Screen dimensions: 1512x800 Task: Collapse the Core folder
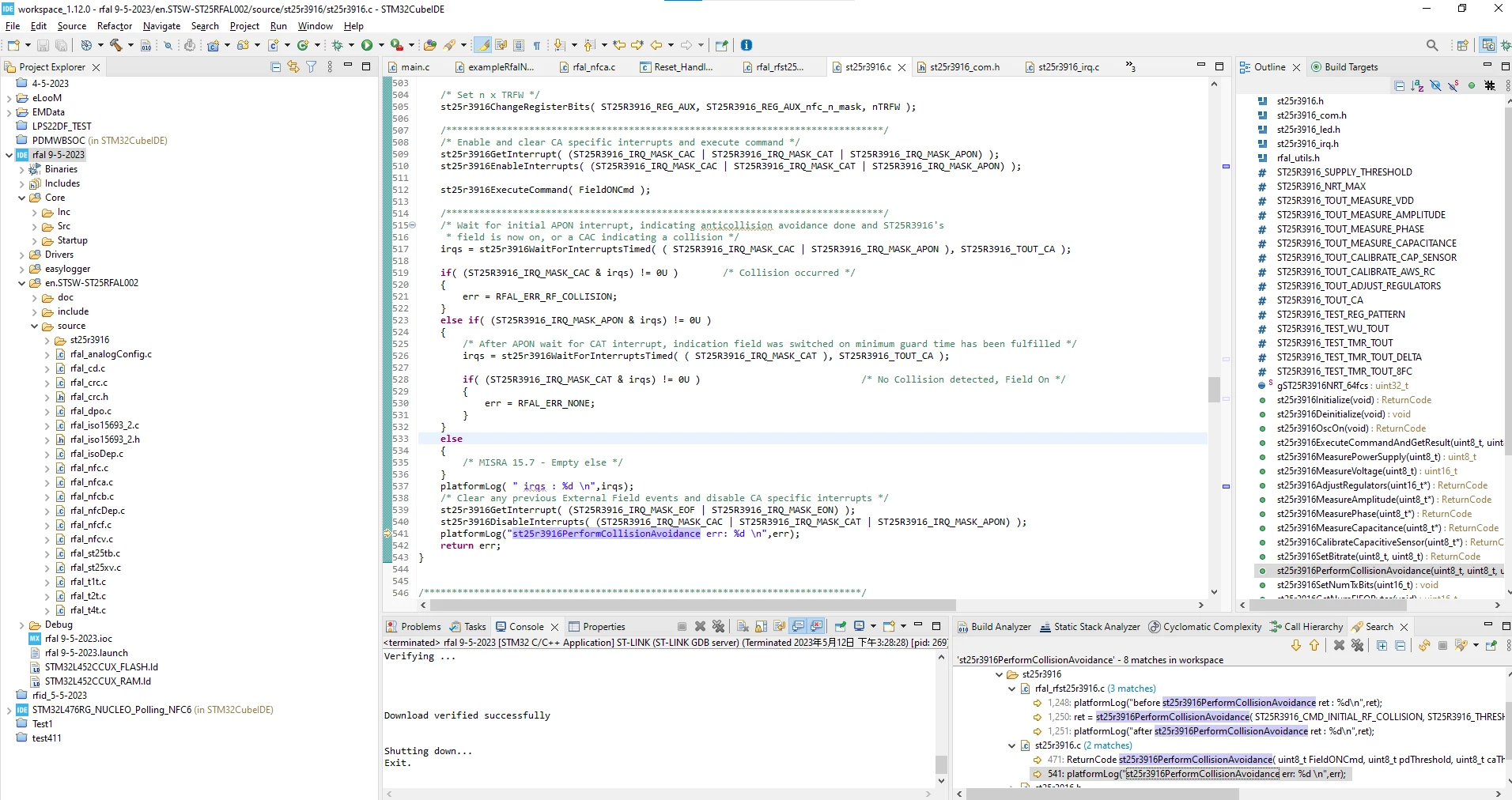21,198
